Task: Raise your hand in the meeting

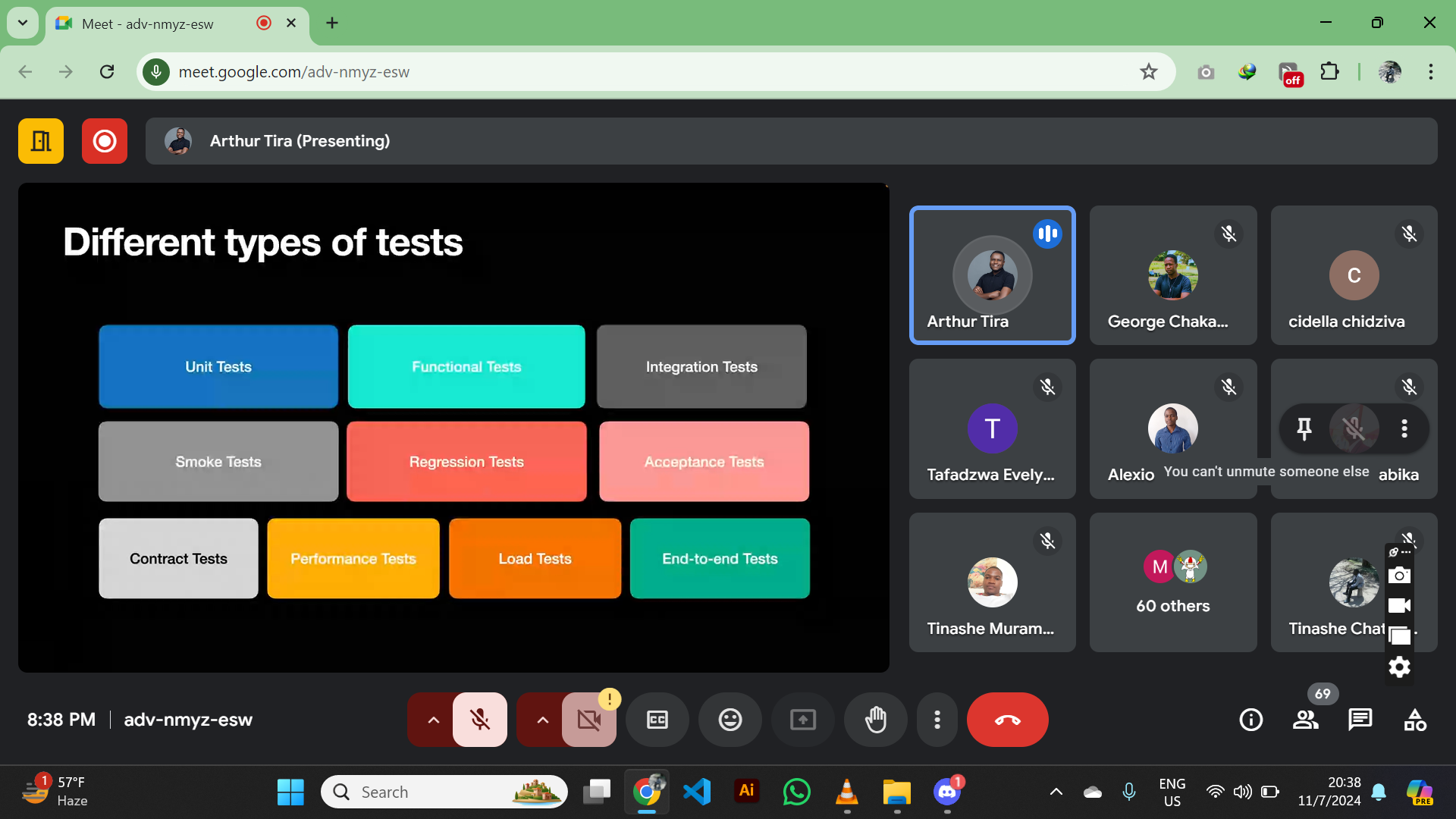Action: [876, 720]
